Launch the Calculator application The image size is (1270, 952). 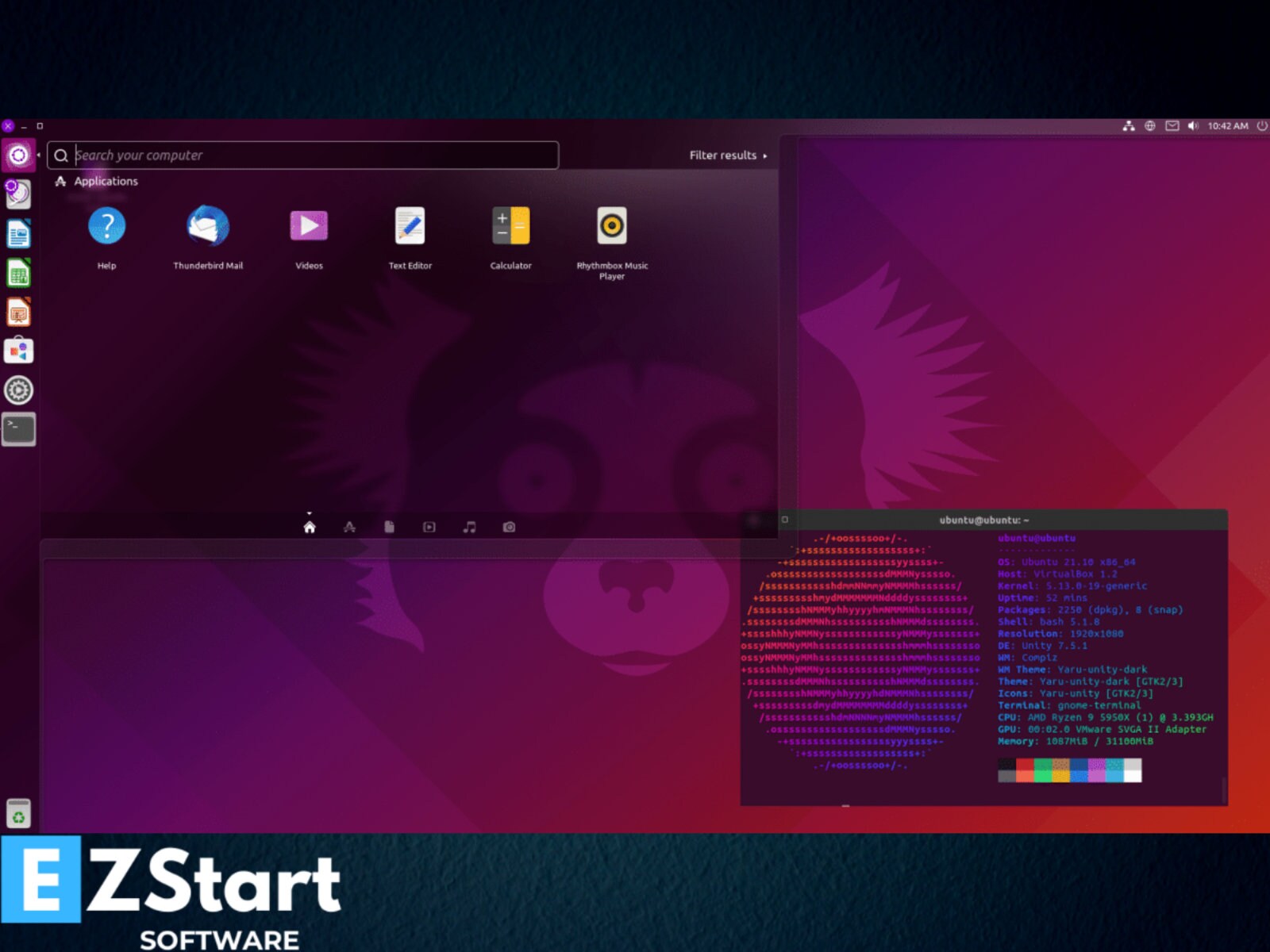510,226
